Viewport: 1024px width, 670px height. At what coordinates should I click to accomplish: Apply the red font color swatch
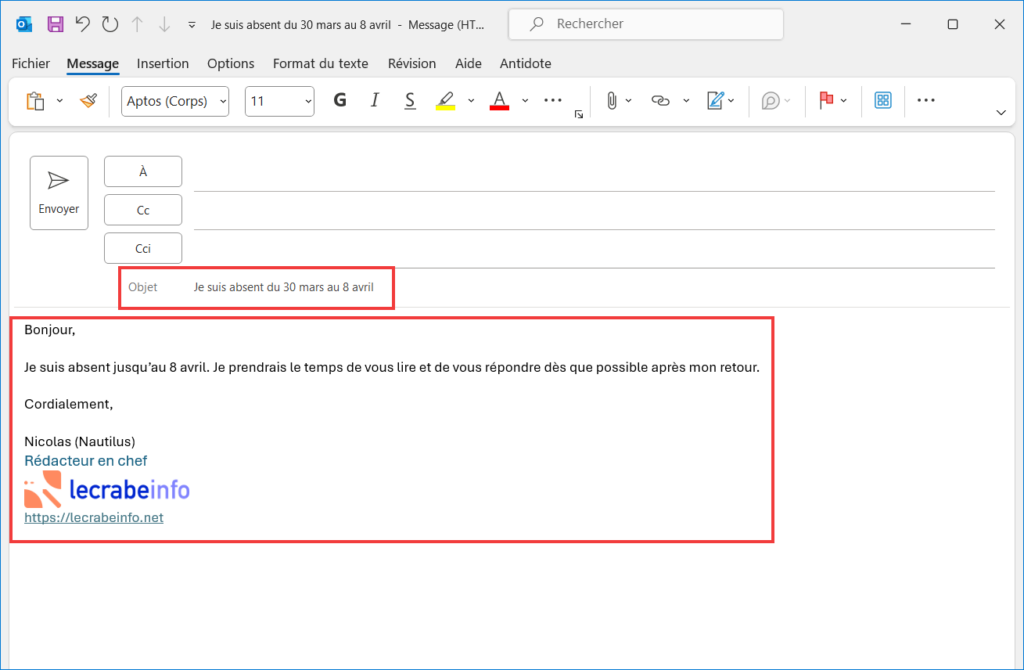click(500, 100)
